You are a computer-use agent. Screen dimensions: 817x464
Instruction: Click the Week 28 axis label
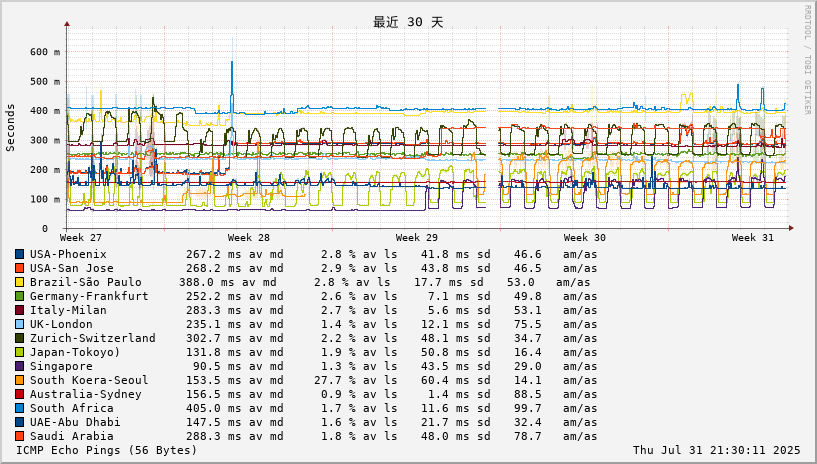249,238
